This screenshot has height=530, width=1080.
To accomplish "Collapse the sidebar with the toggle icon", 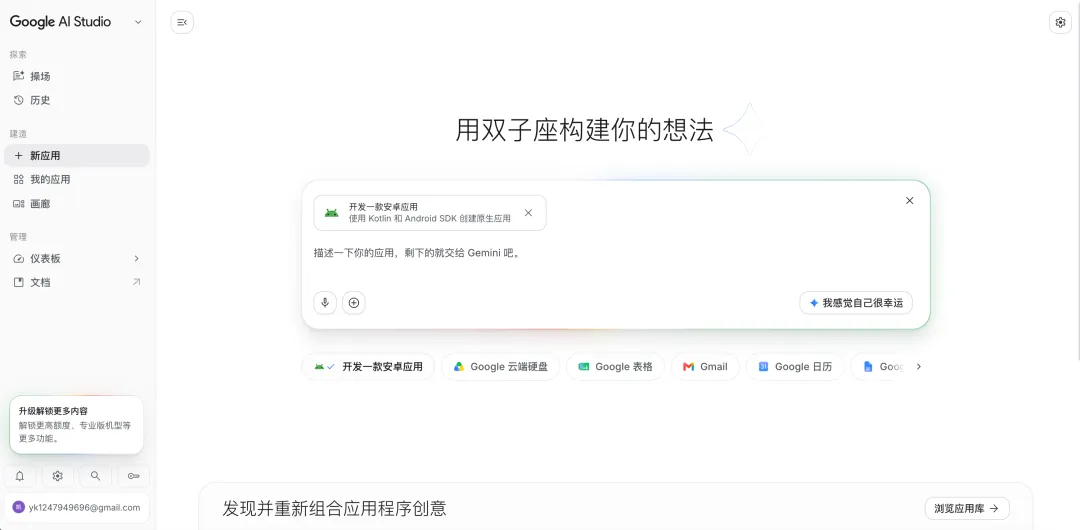I will pos(182,22).
